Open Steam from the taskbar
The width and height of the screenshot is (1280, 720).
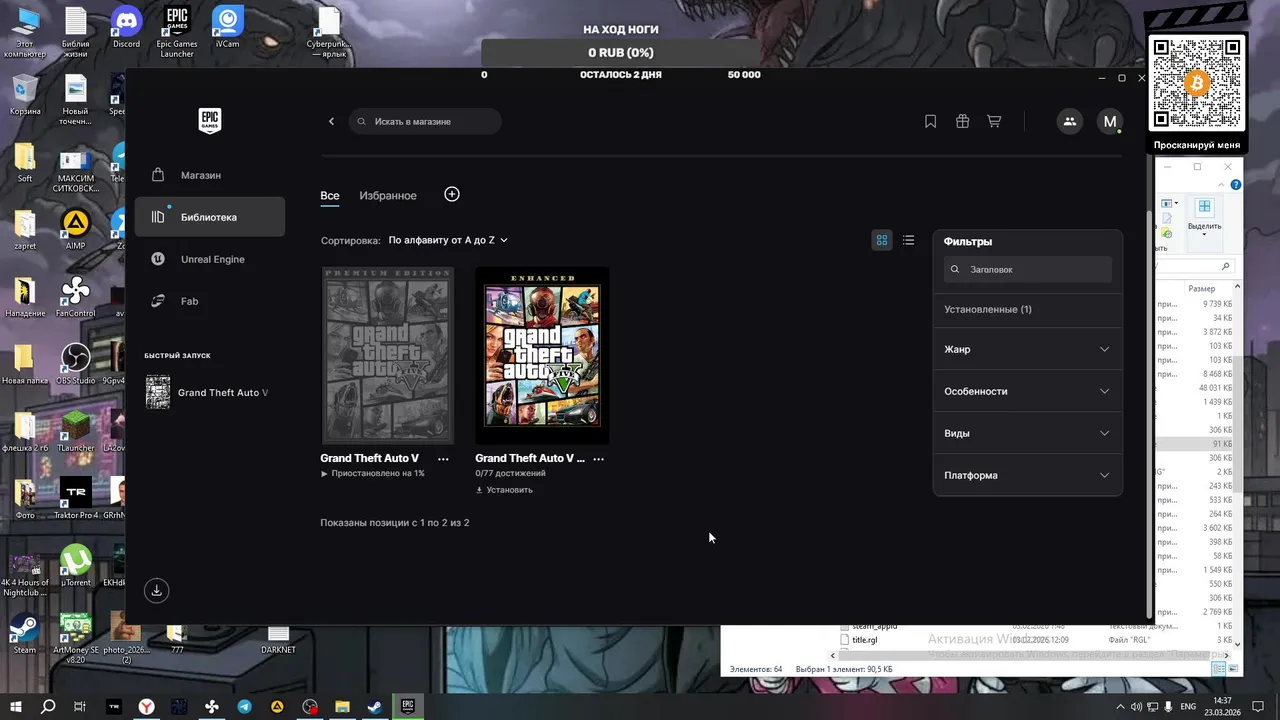pos(374,706)
